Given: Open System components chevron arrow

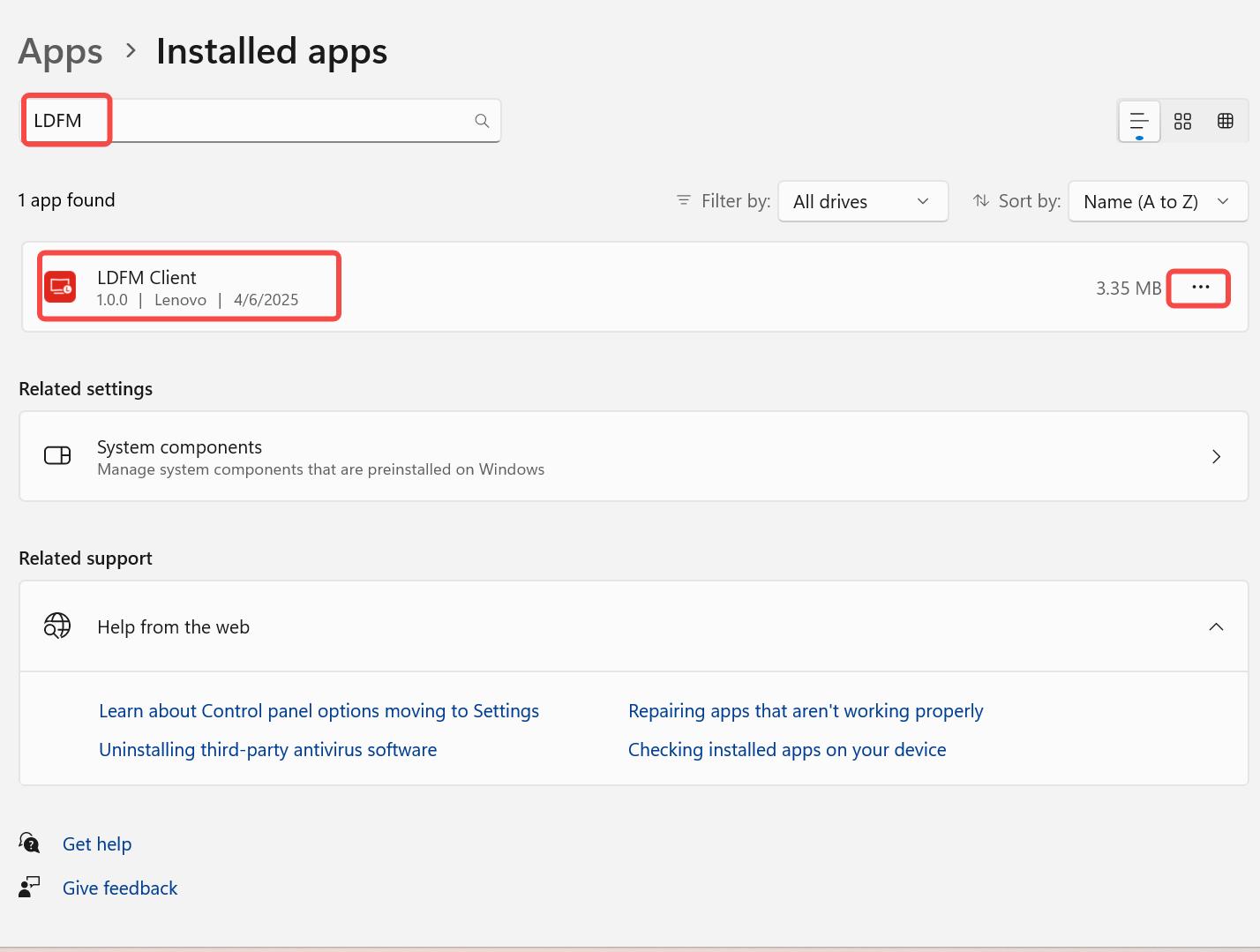Looking at the screenshot, I should pyautogui.click(x=1216, y=456).
